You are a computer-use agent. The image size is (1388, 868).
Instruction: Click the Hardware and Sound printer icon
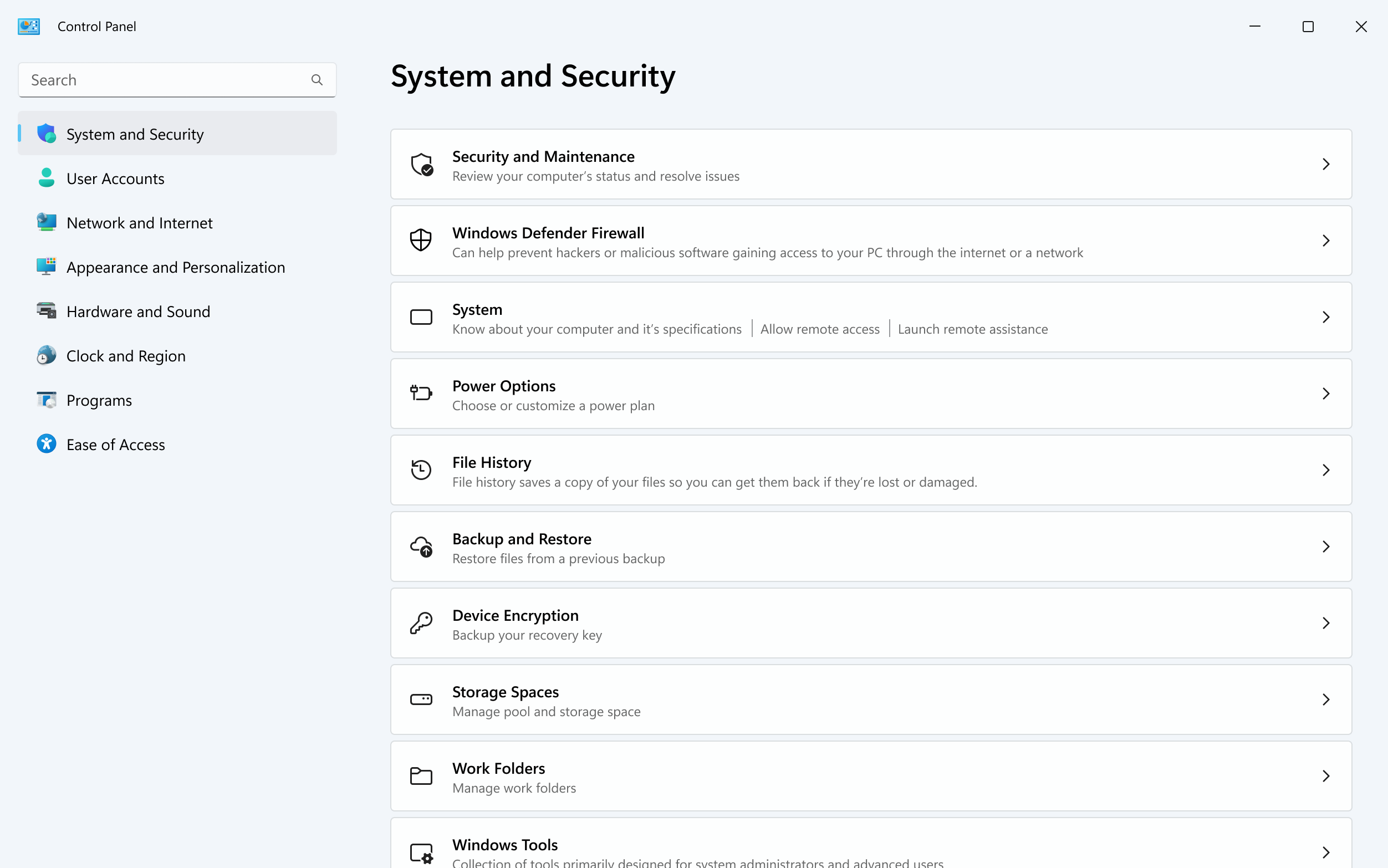[x=46, y=311]
